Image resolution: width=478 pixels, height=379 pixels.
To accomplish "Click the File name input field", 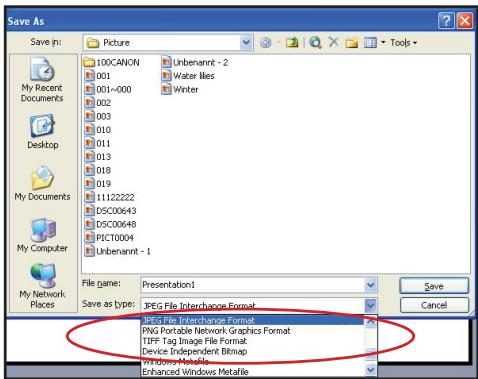I will tap(253, 285).
